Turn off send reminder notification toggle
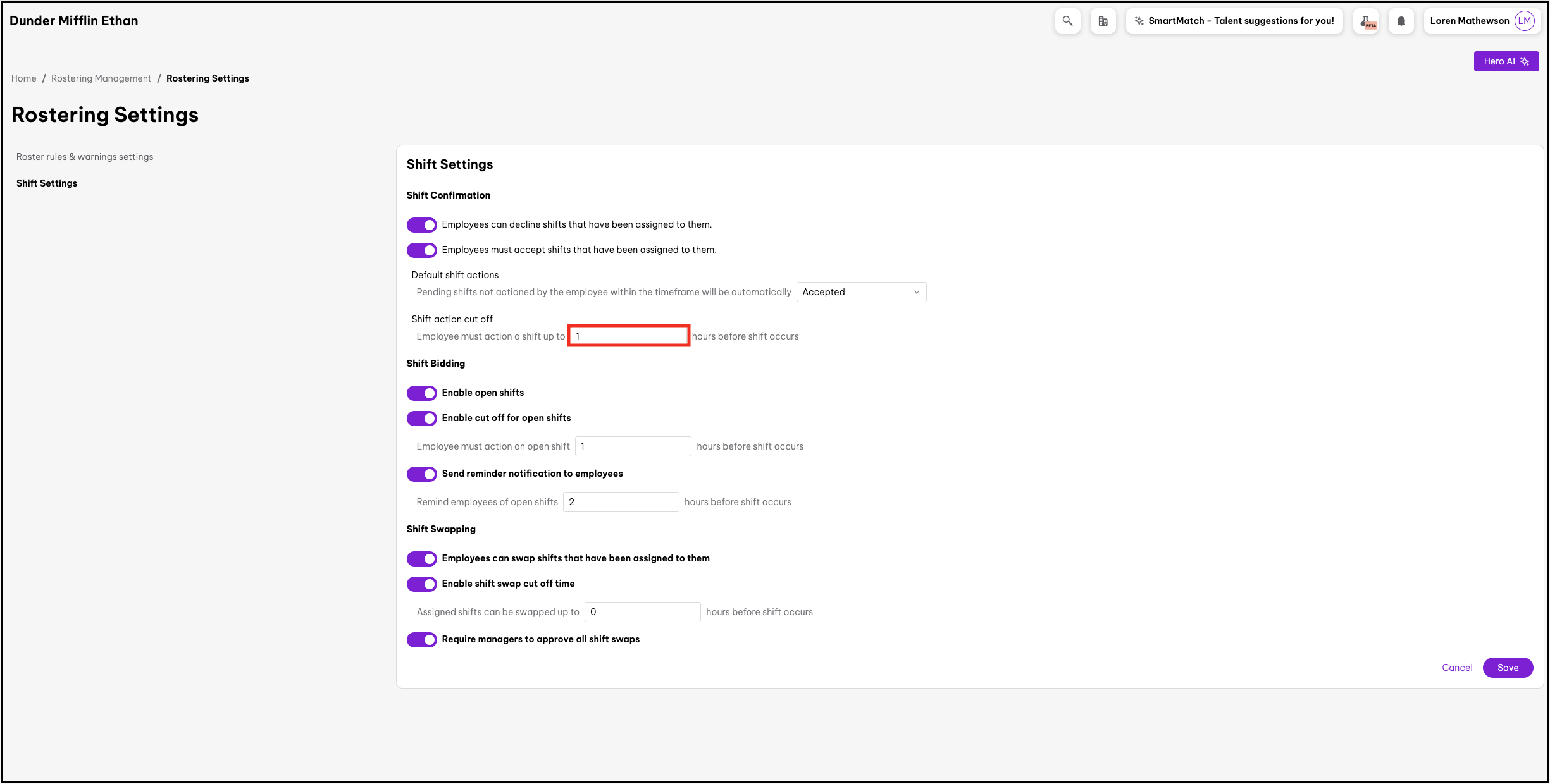 (421, 474)
